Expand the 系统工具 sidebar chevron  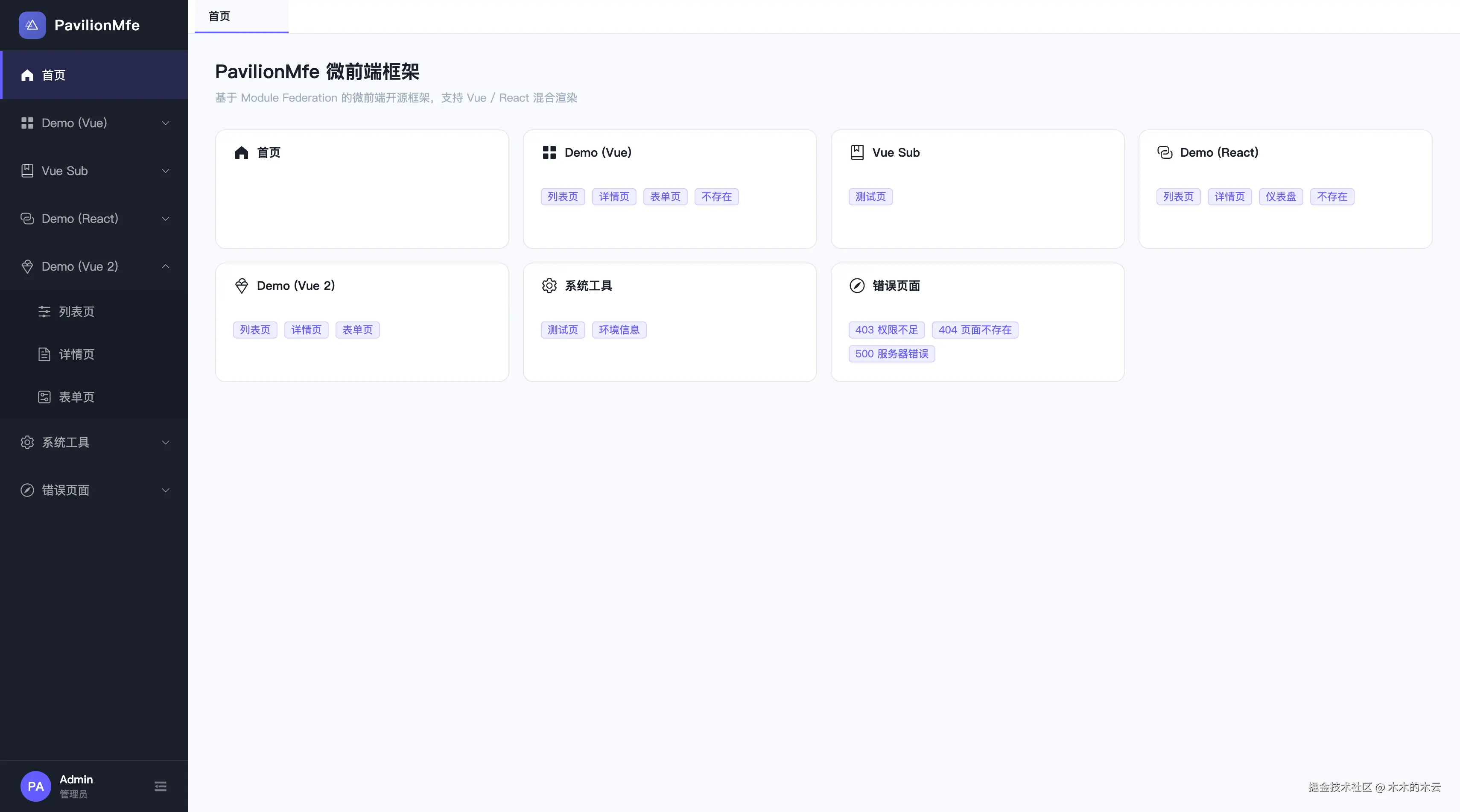(x=166, y=442)
